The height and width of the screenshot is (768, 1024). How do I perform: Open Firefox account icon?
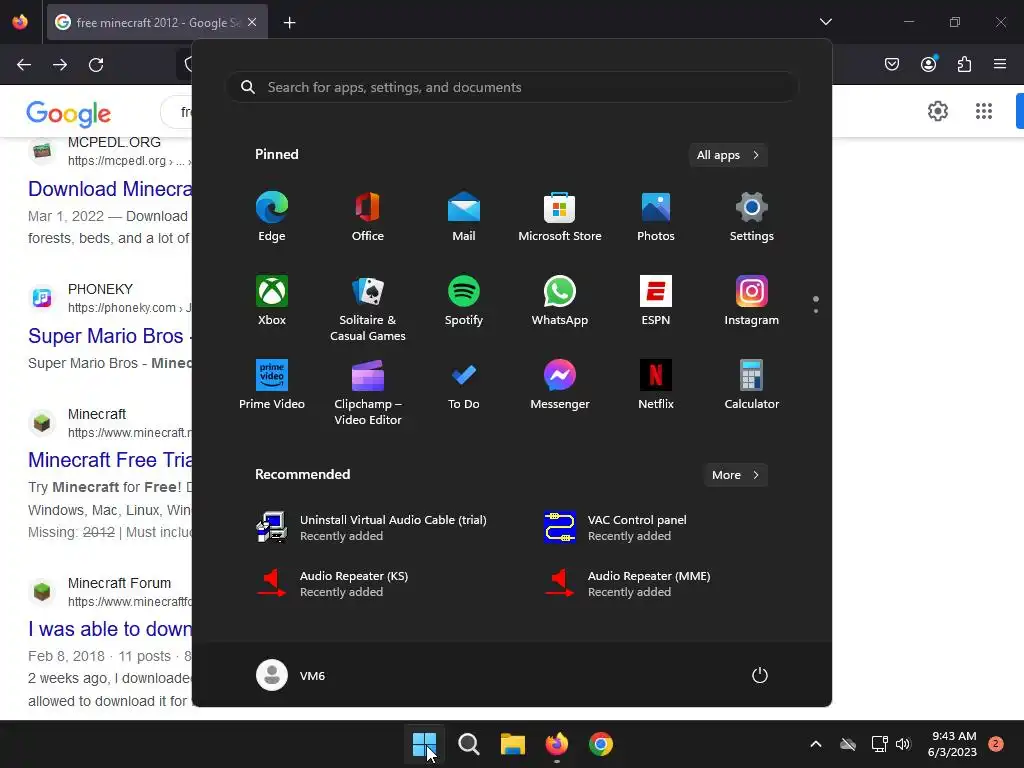pos(928,64)
